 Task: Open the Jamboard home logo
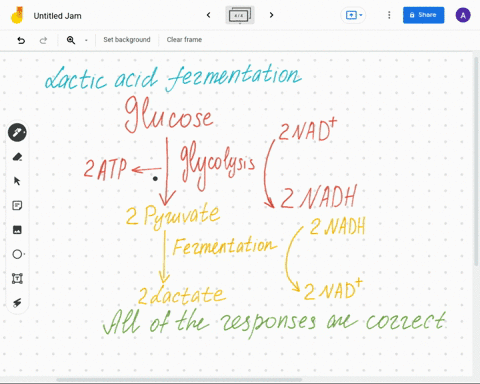[x=17, y=15]
